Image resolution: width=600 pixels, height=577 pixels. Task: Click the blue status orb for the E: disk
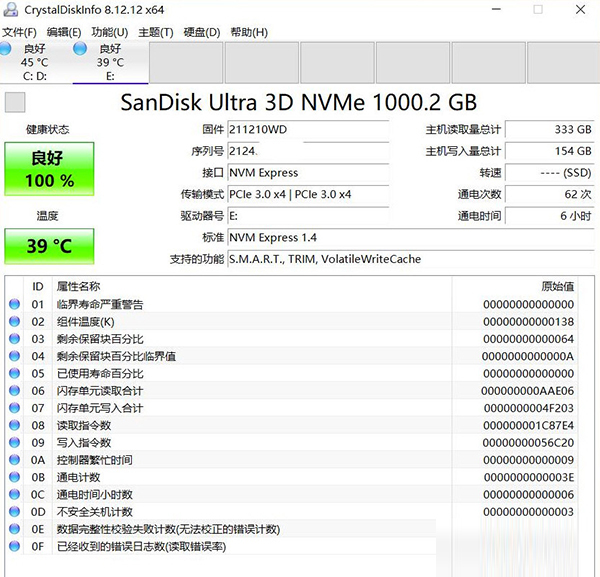pos(78,48)
